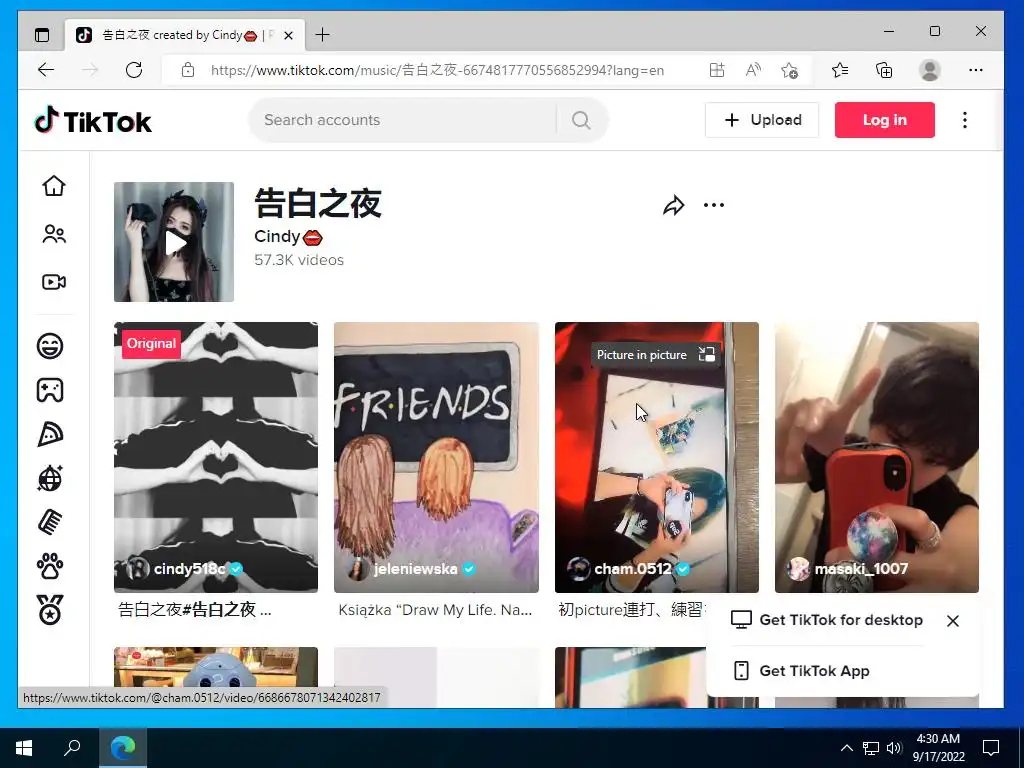The height and width of the screenshot is (768, 1024).
Task: Select the comedy smiley face category icon
Action: coord(50,345)
